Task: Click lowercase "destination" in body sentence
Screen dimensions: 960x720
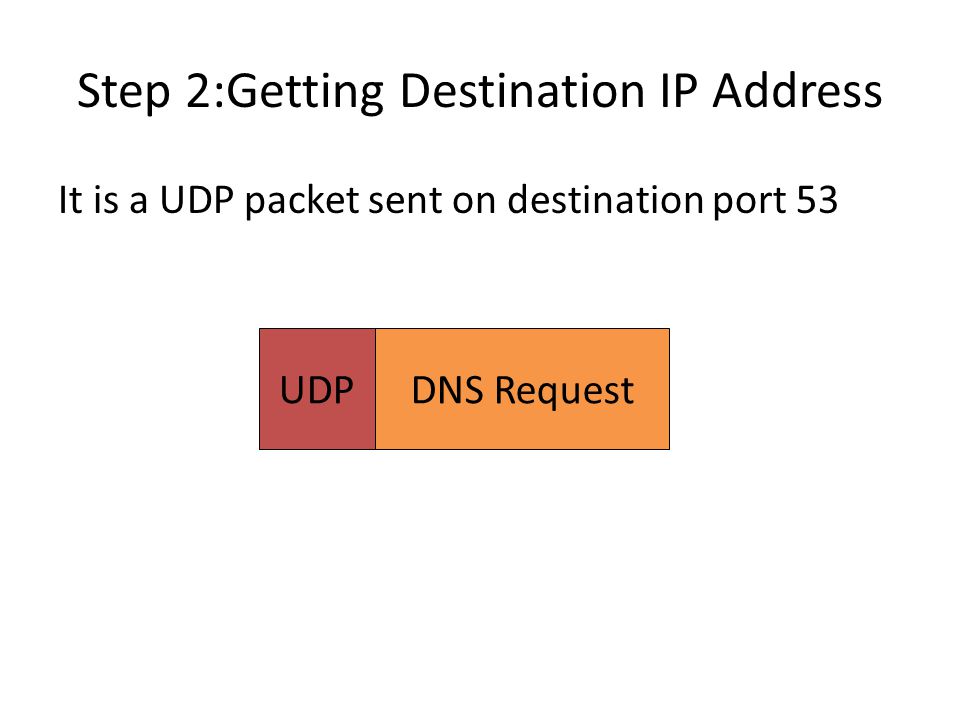Action: point(606,200)
